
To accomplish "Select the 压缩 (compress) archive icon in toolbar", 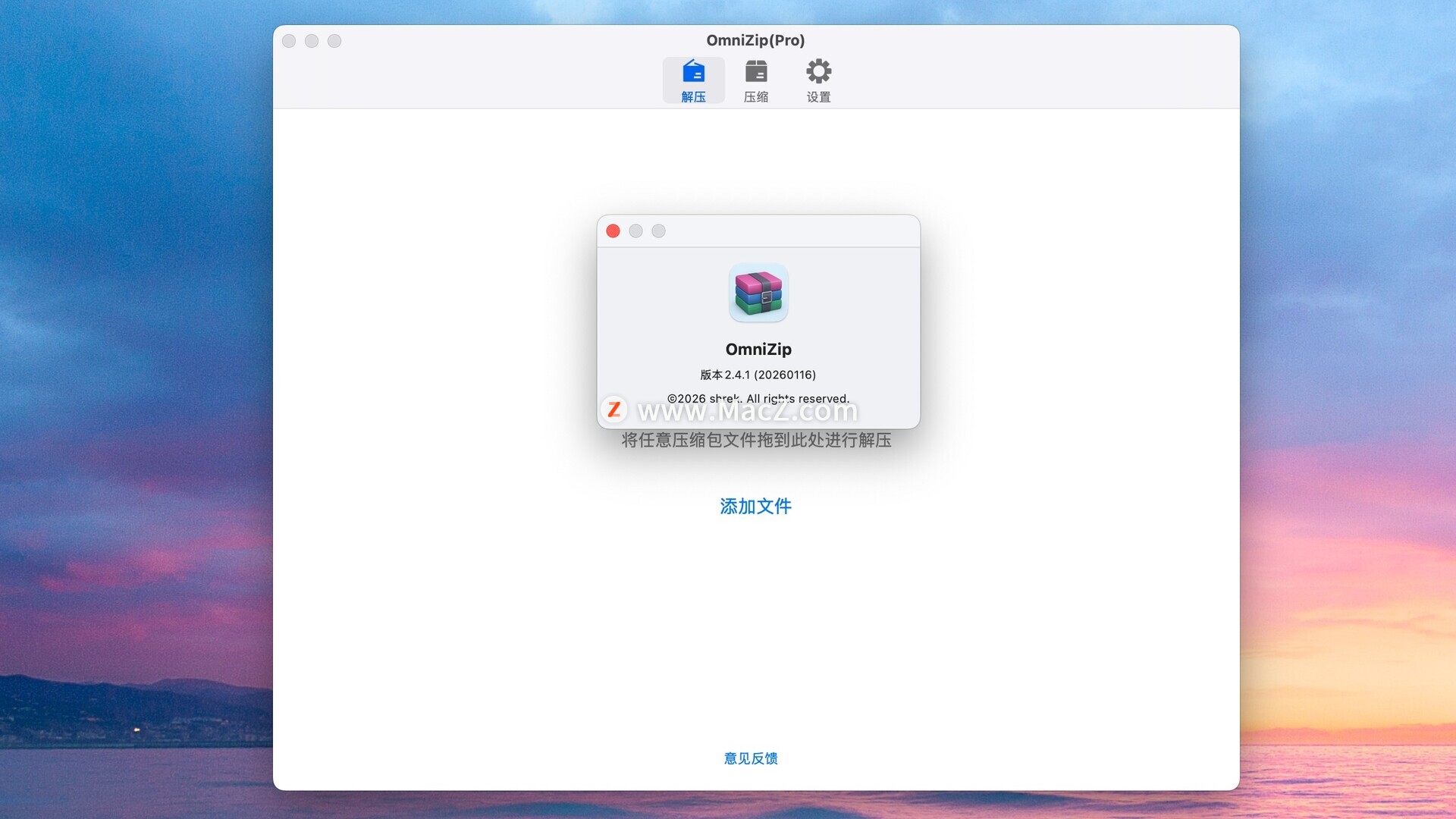I will tap(755, 72).
